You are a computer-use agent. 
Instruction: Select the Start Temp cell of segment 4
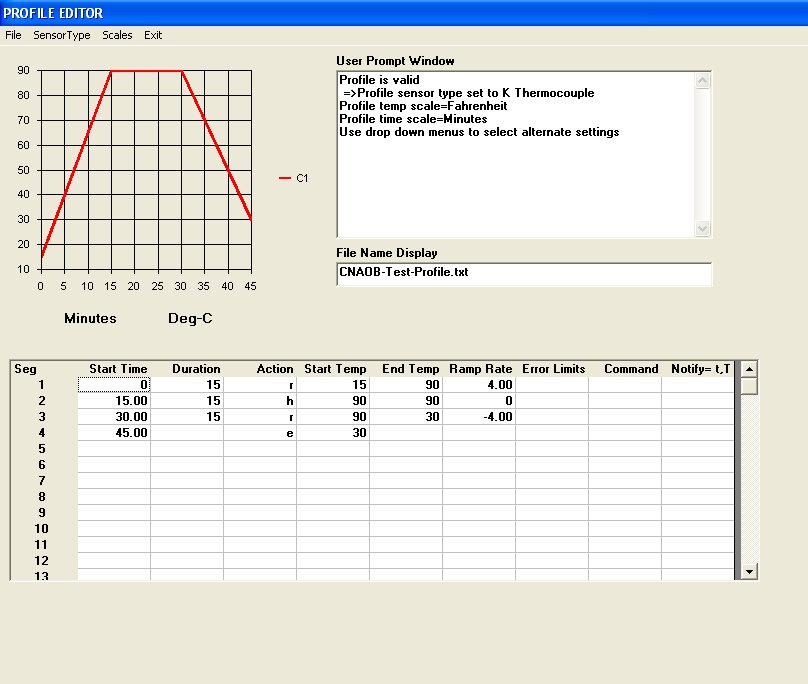333,433
